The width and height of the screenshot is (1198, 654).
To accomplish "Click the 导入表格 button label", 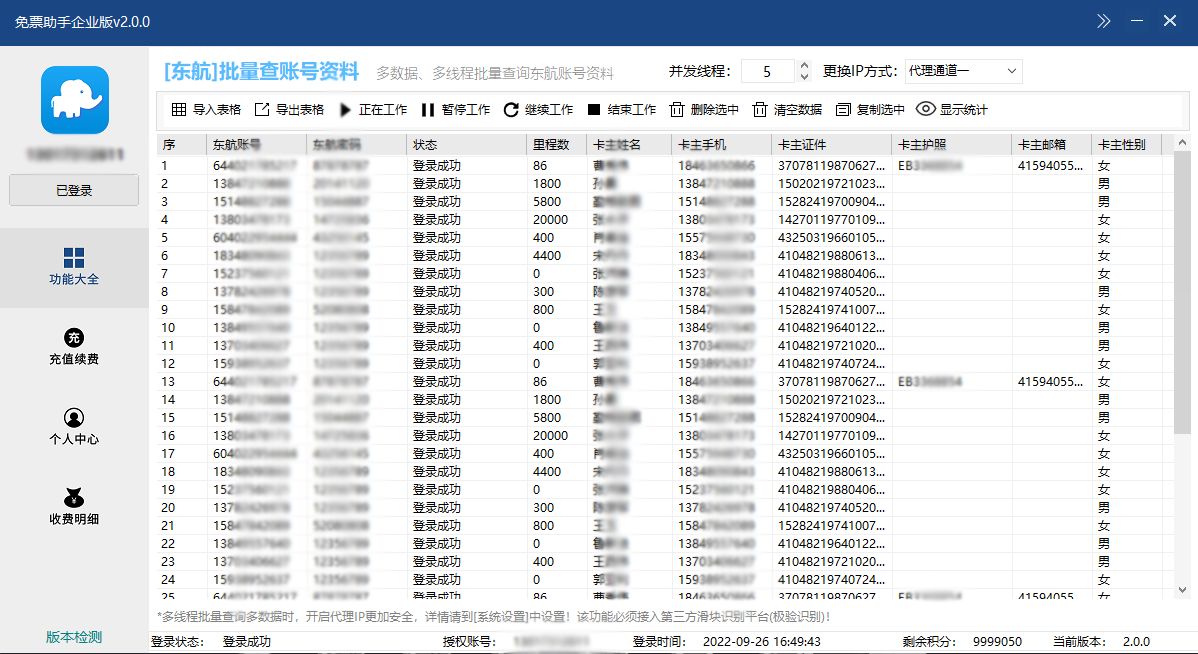I will point(217,110).
